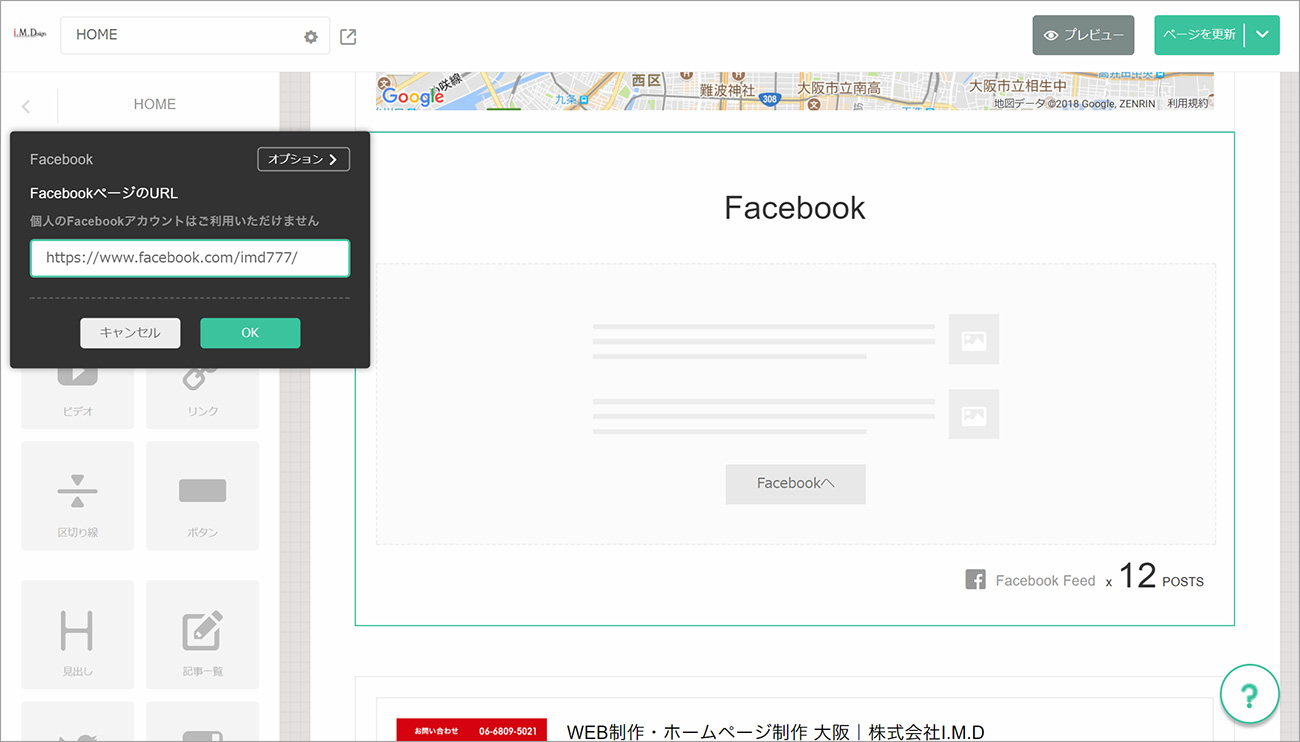Click the second post image placeholder

[x=974, y=414]
